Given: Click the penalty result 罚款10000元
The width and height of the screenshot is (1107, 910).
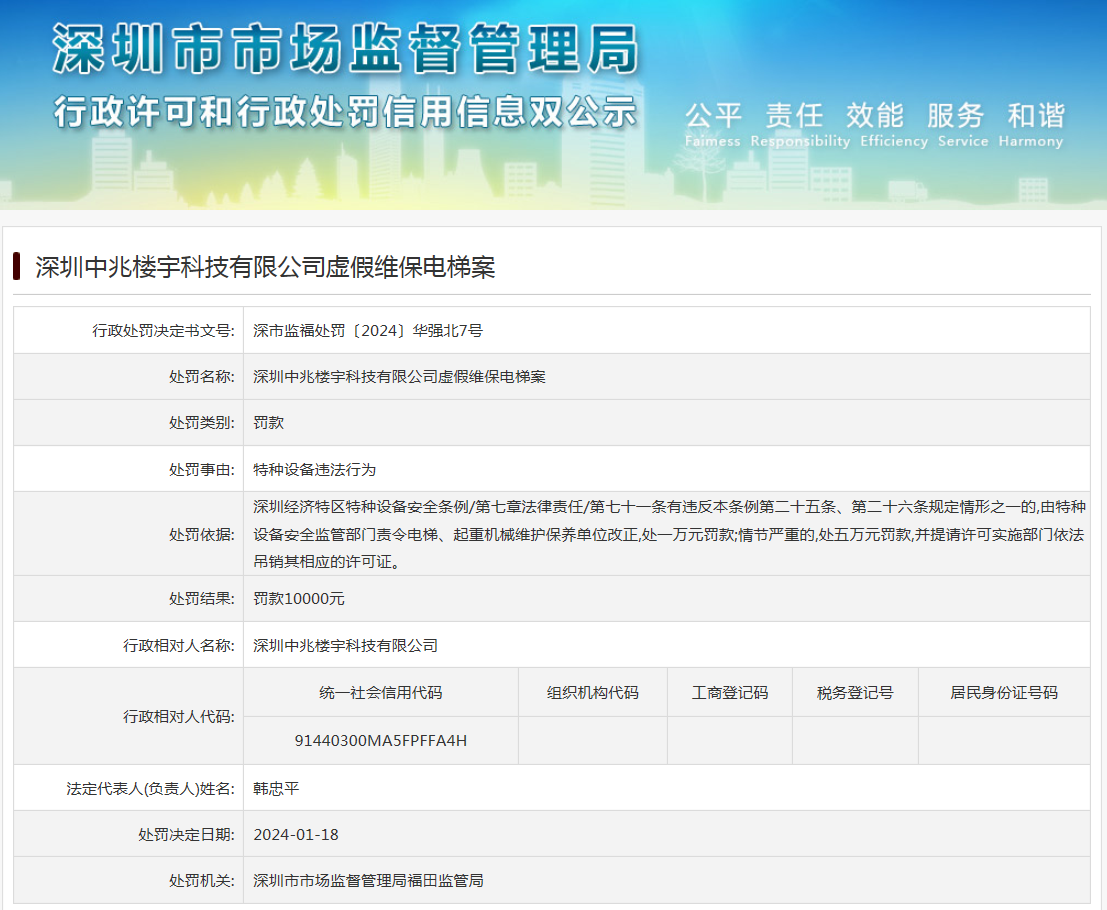Looking at the screenshot, I should pos(299,599).
